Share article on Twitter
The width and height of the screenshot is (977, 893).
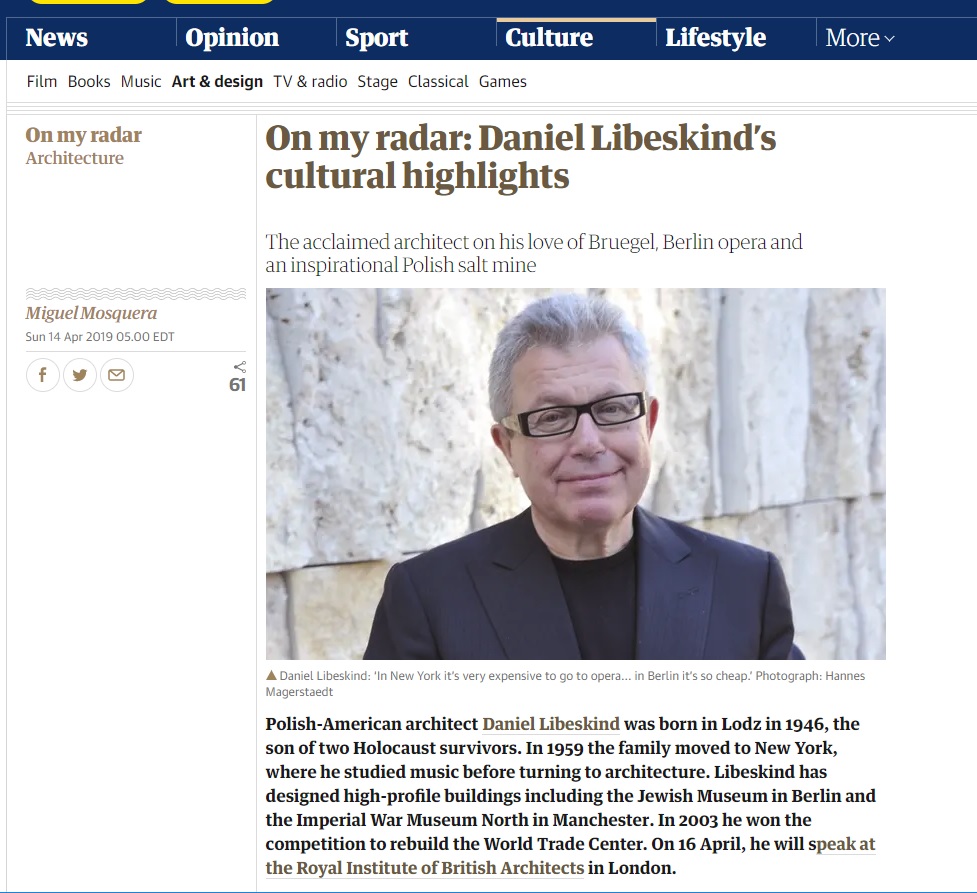pyautogui.click(x=80, y=375)
